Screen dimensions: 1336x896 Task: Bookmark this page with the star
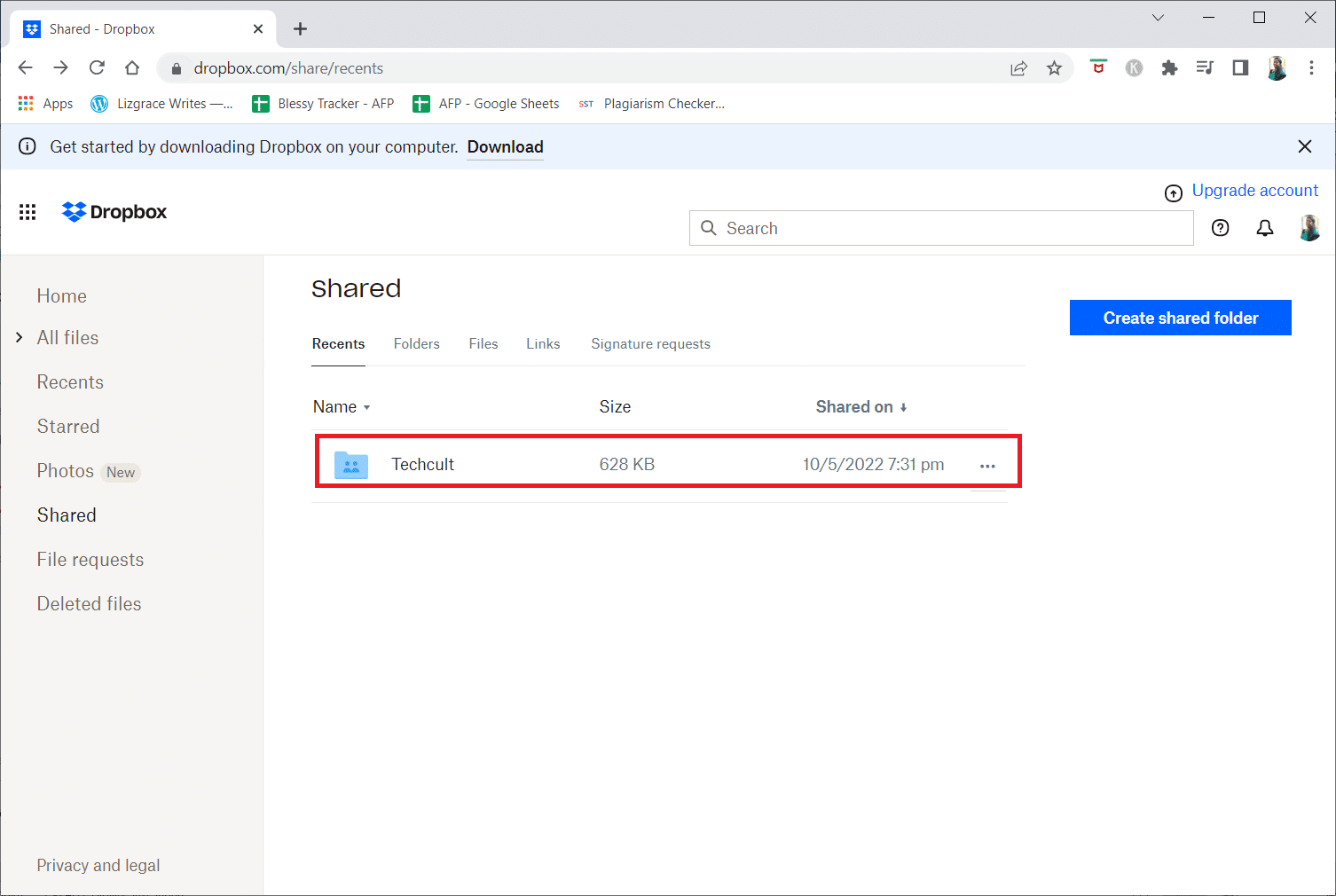pyautogui.click(x=1054, y=68)
